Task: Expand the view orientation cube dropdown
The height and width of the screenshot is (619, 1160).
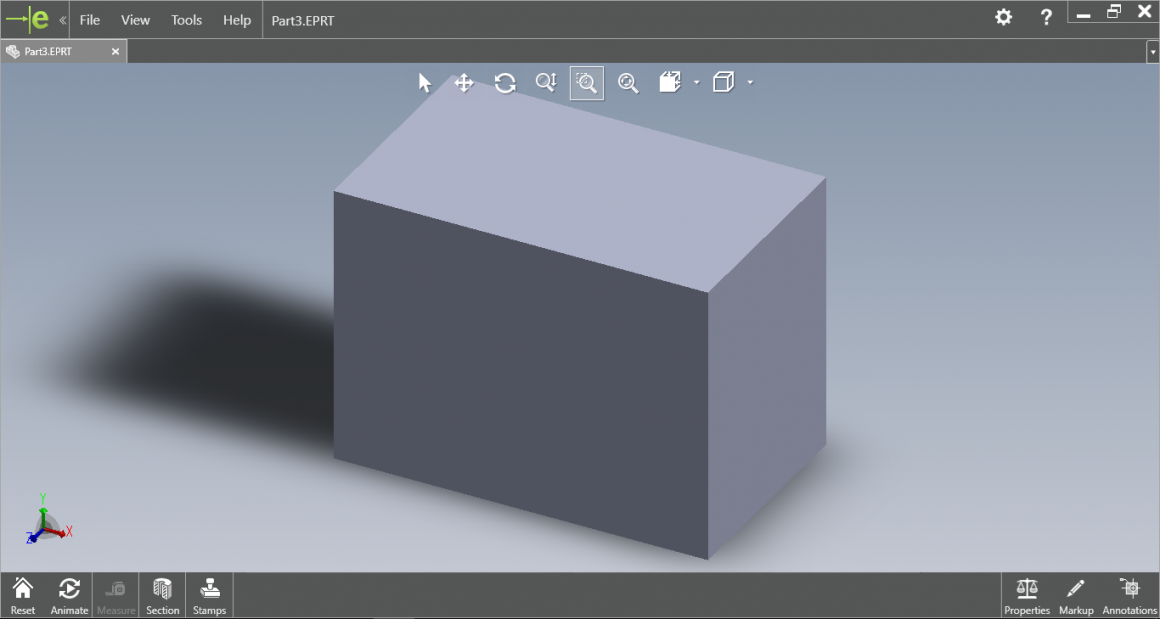Action: pos(750,83)
